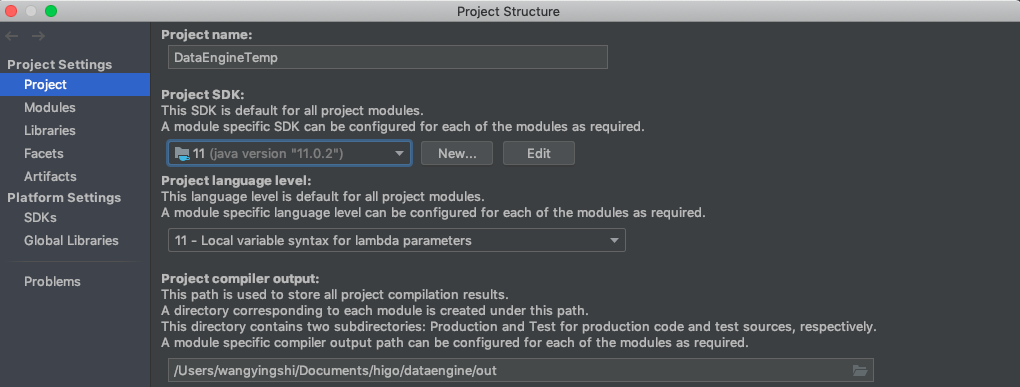Click the Project name text field

tap(388, 57)
